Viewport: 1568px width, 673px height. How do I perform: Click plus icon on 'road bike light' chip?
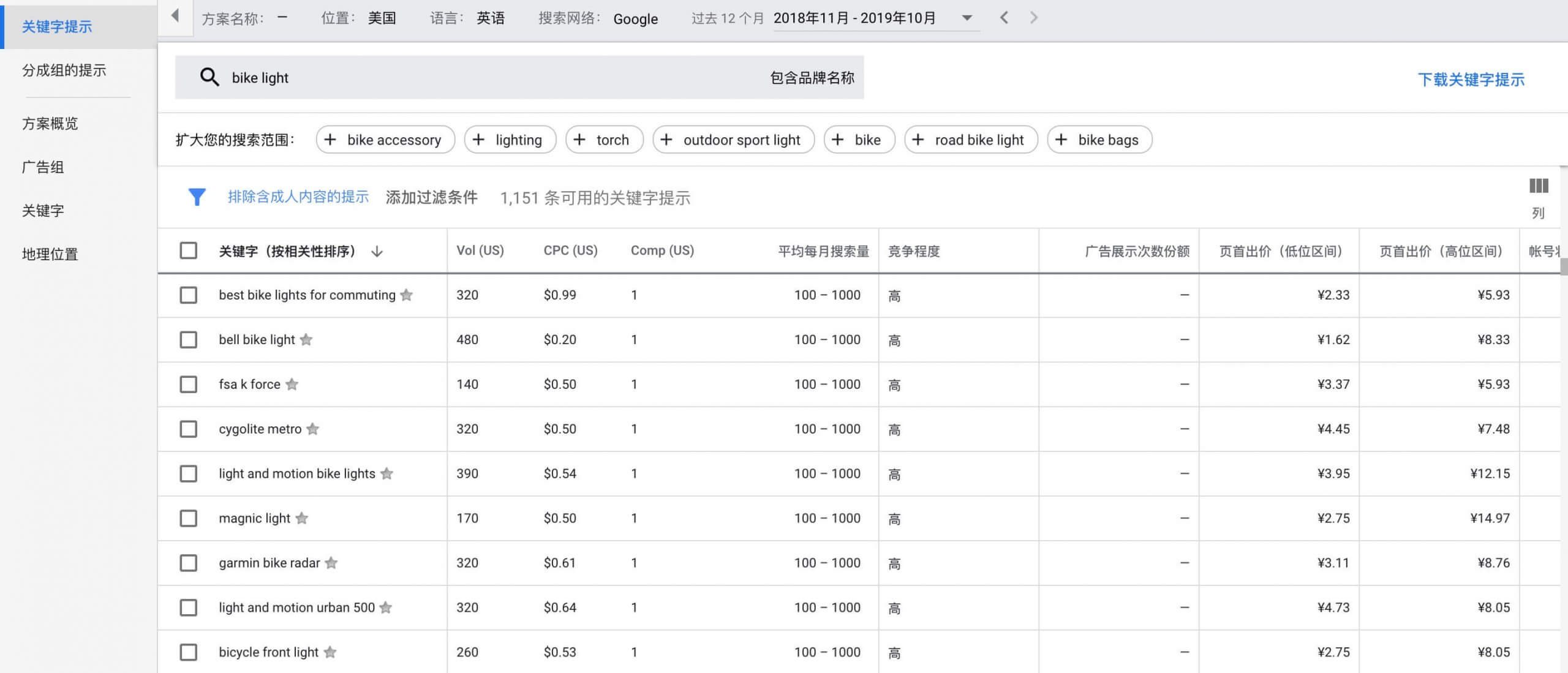pyautogui.click(x=918, y=140)
